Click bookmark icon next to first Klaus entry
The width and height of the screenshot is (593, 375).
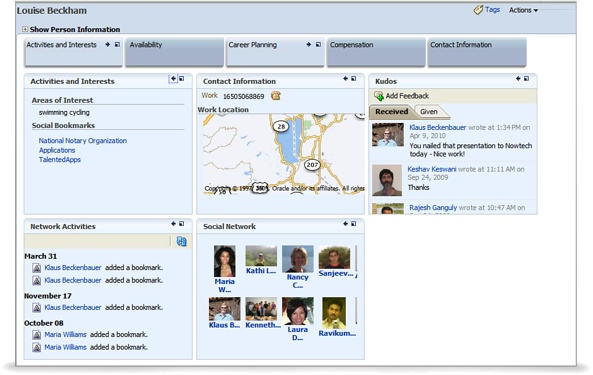[x=36, y=268]
